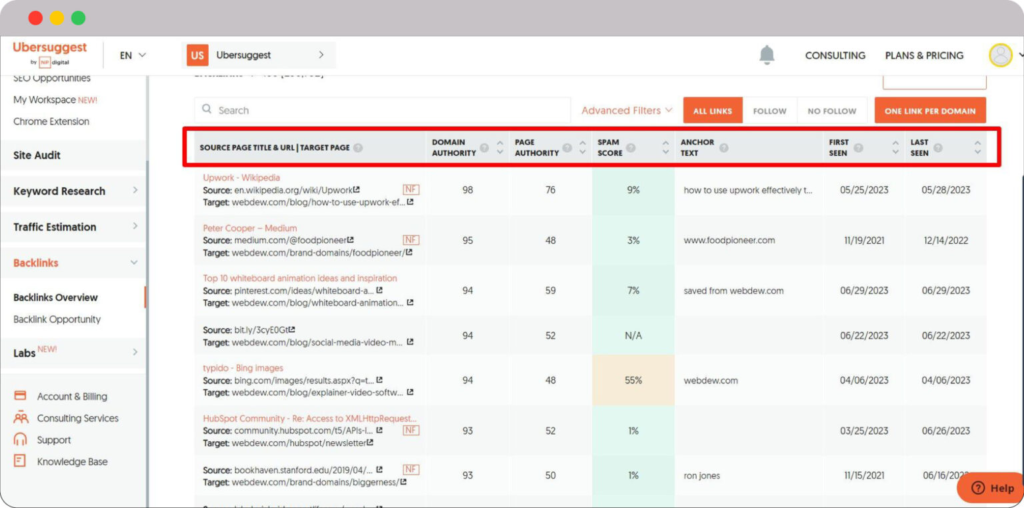Open Chrome Extension page

51,121
